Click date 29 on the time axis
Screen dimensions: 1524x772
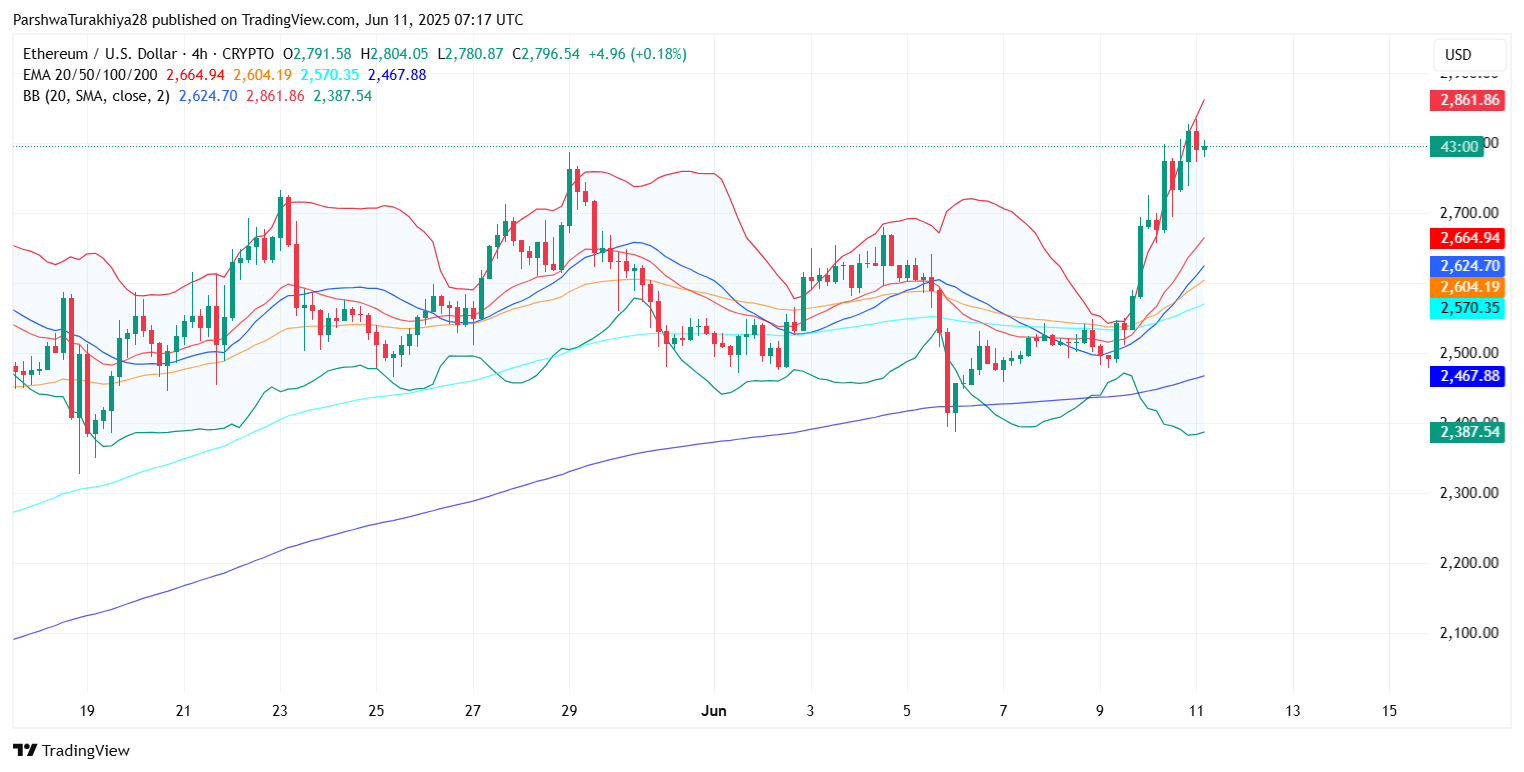pos(569,711)
